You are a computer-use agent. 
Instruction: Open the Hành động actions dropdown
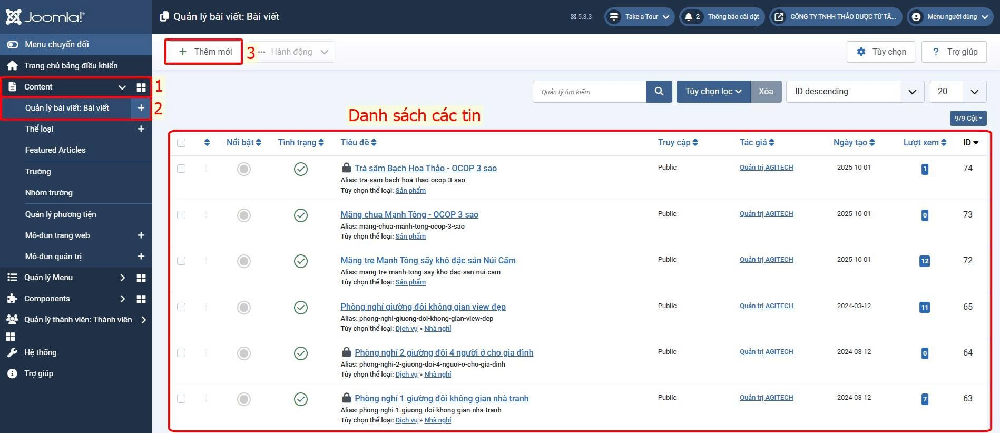pos(295,51)
